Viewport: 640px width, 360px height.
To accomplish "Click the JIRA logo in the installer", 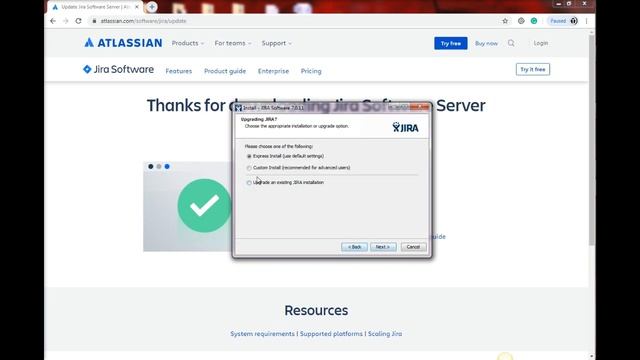I will (x=405, y=127).
